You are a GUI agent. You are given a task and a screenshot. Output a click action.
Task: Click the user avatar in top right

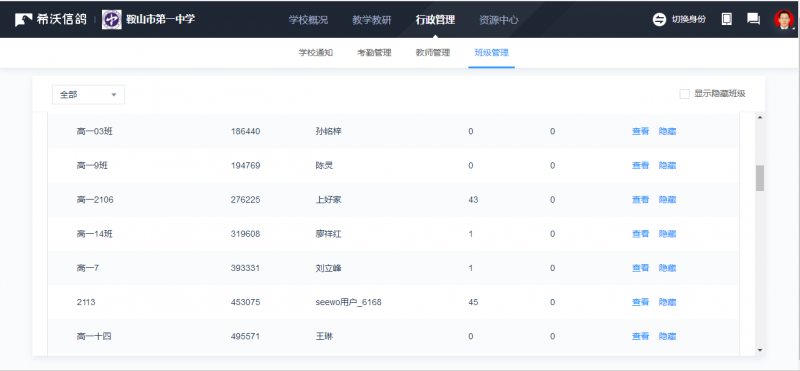(784, 19)
